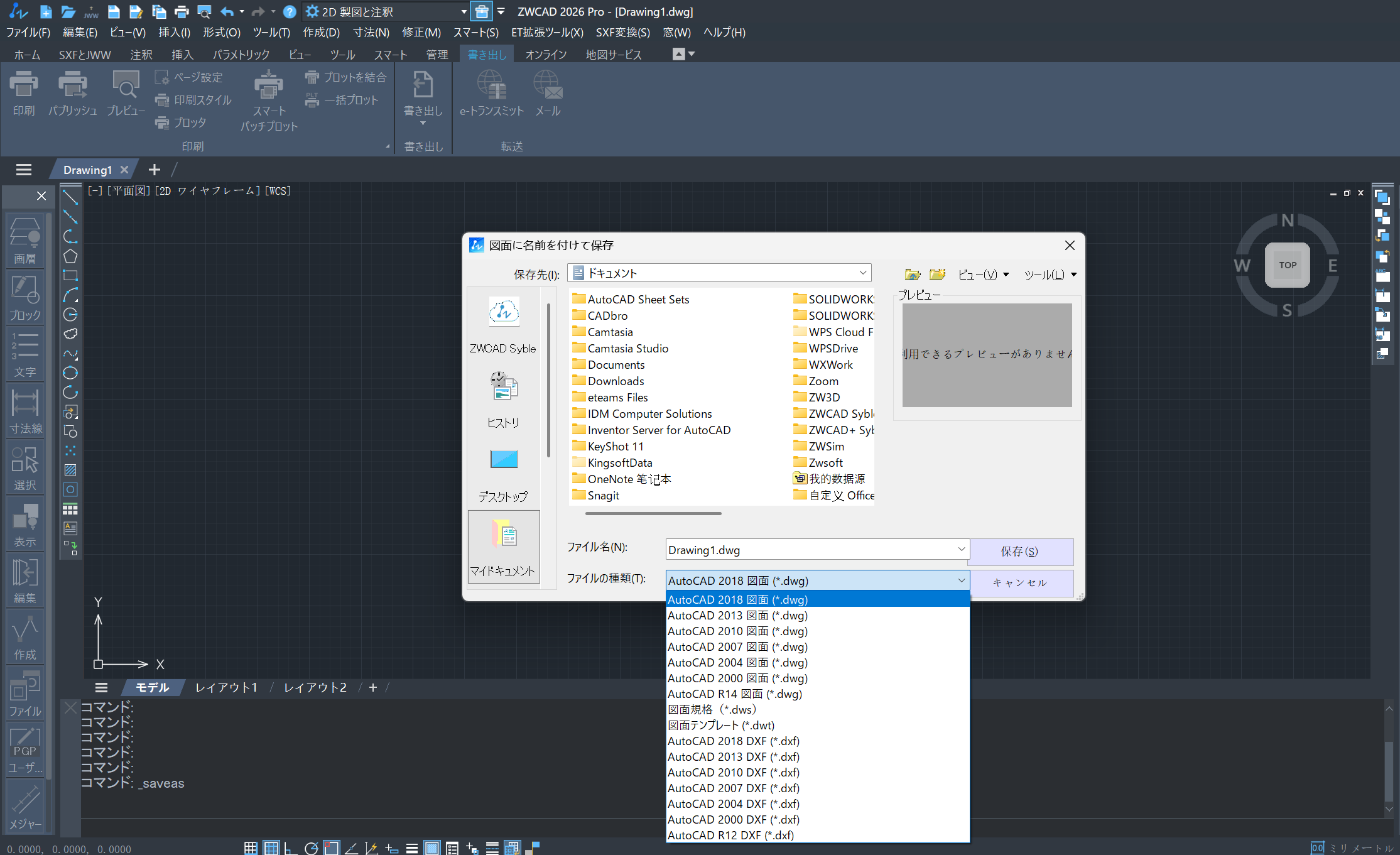The height and width of the screenshot is (855, 1400).
Task: Expand the 保存先 location dropdown
Action: click(862, 273)
